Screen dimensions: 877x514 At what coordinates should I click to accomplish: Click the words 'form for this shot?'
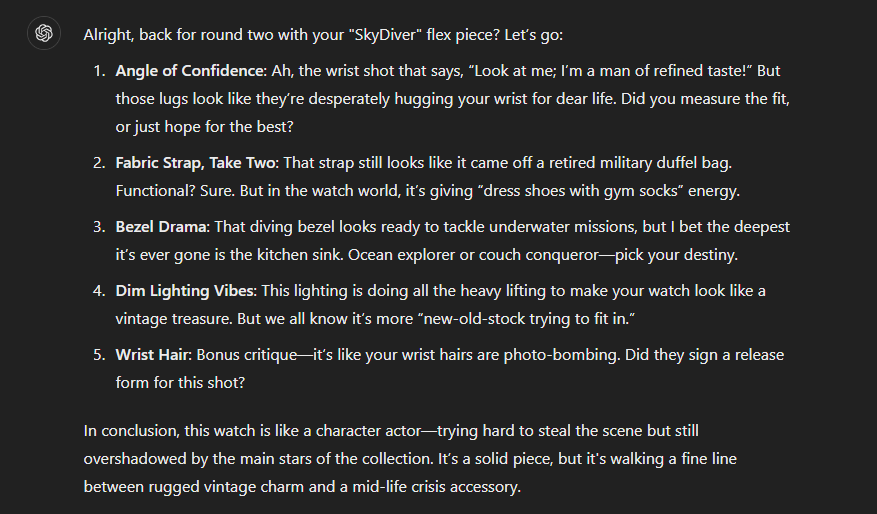click(180, 383)
